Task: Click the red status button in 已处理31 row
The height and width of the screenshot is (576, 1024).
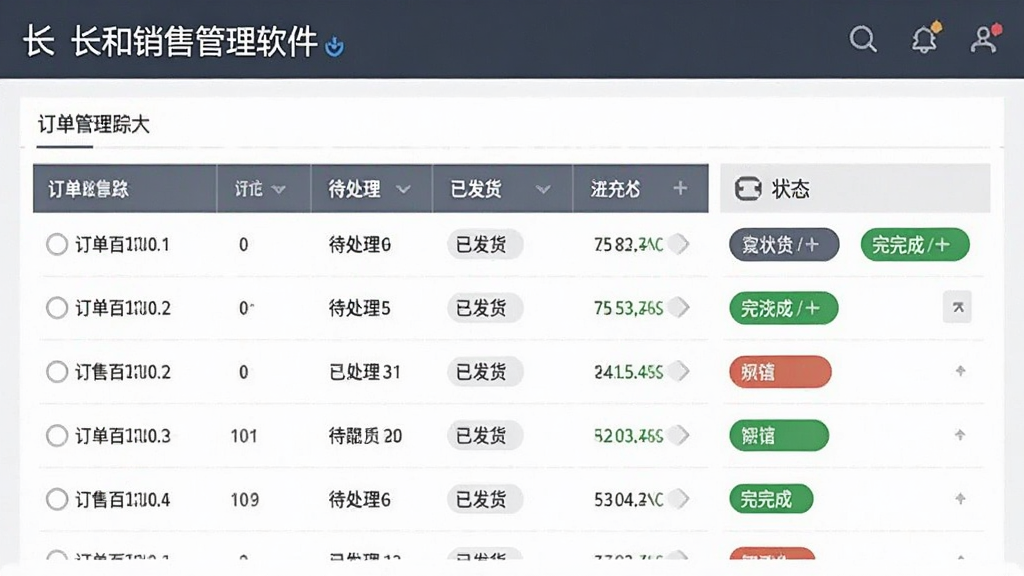Action: tap(780, 372)
